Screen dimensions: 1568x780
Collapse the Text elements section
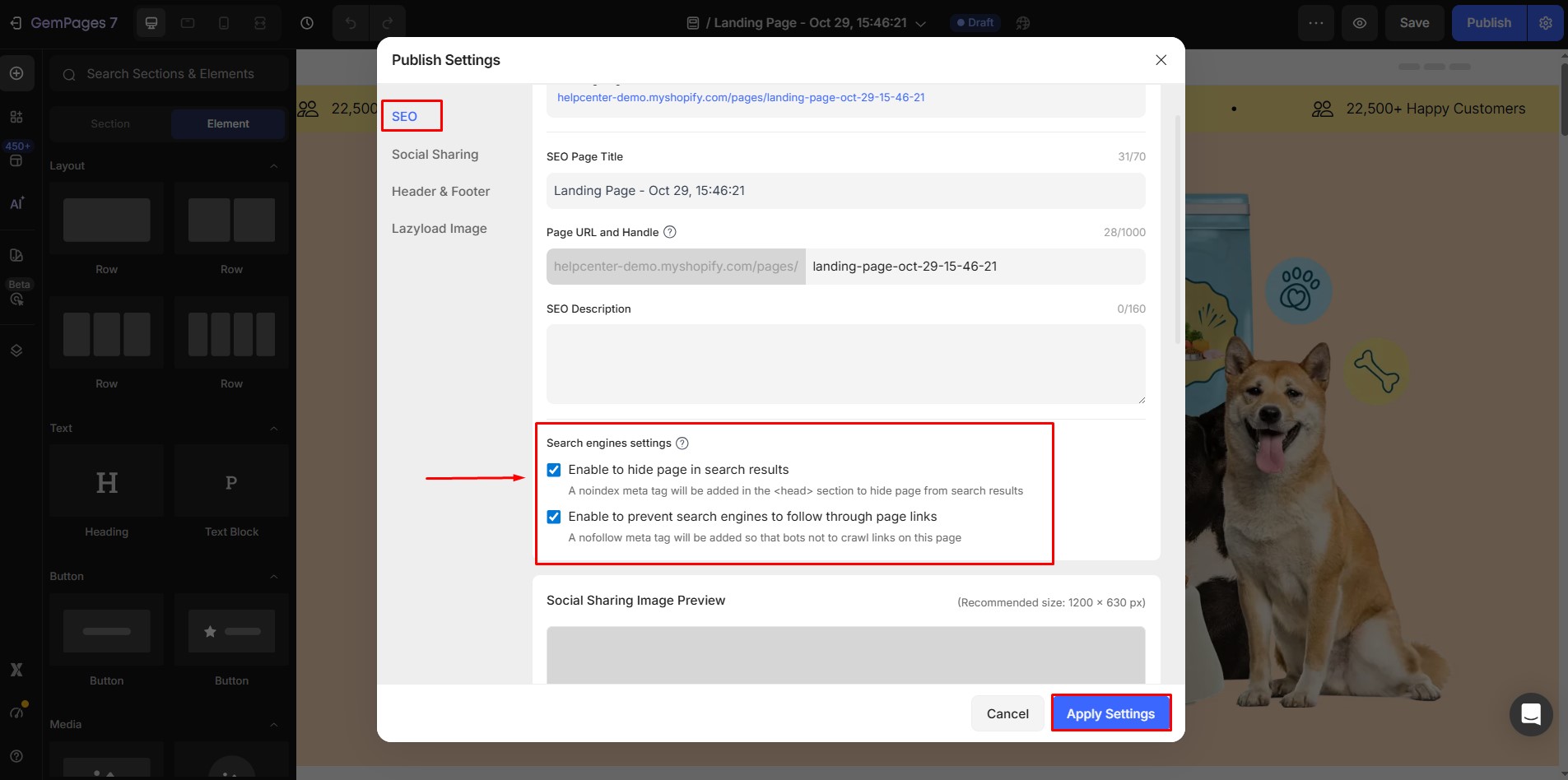274,429
